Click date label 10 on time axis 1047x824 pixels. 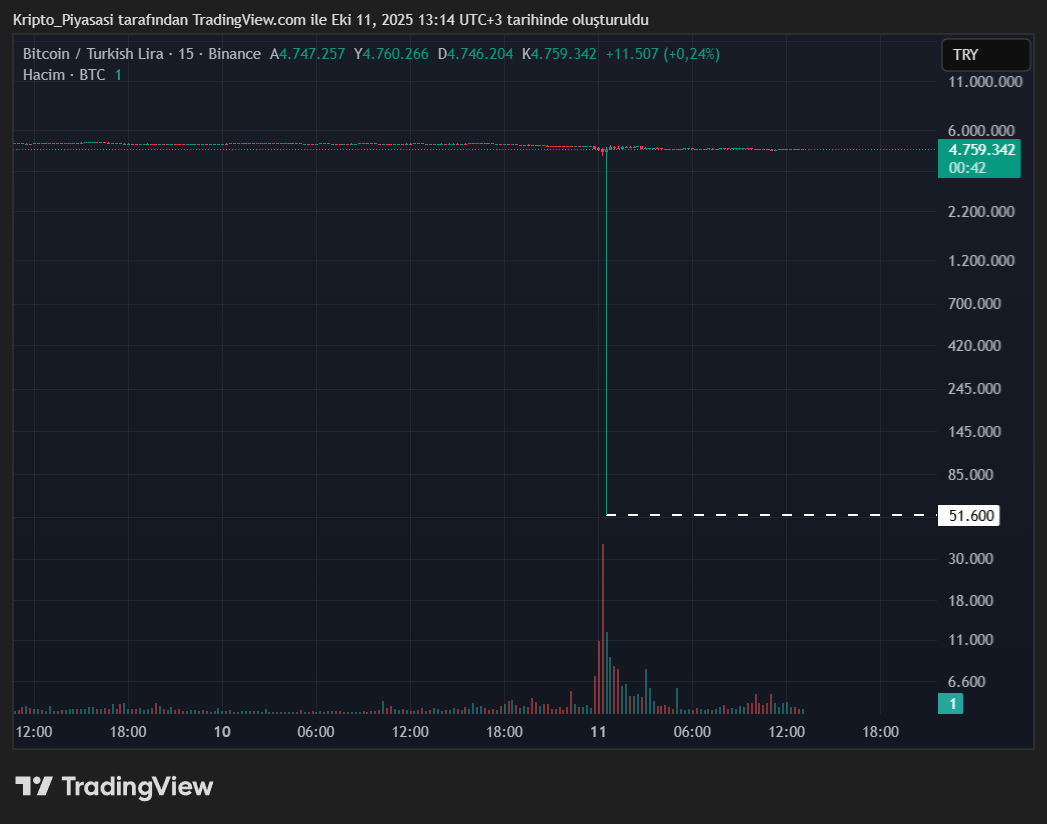click(222, 732)
